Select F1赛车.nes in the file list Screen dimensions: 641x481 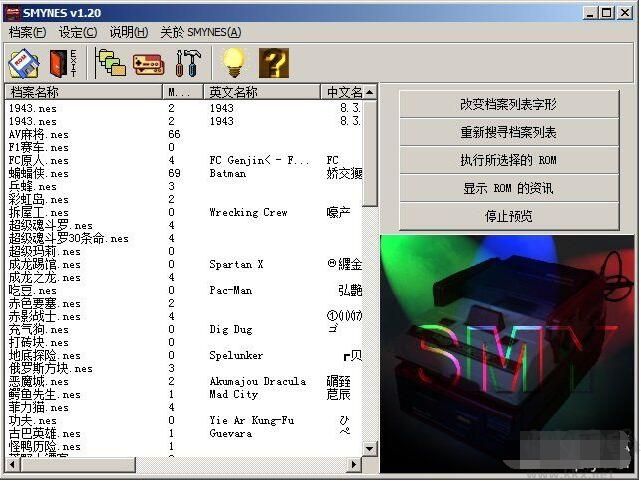tap(38, 148)
